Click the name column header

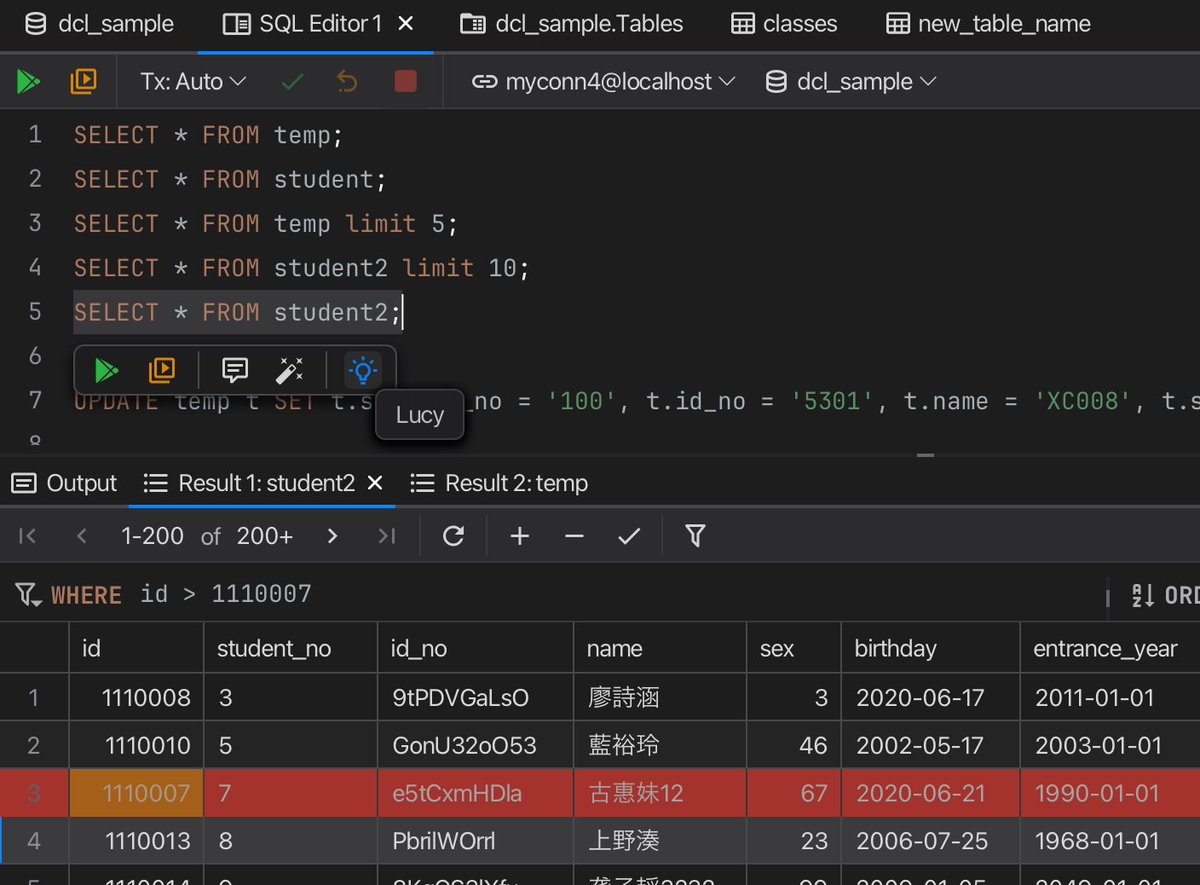(x=660, y=649)
